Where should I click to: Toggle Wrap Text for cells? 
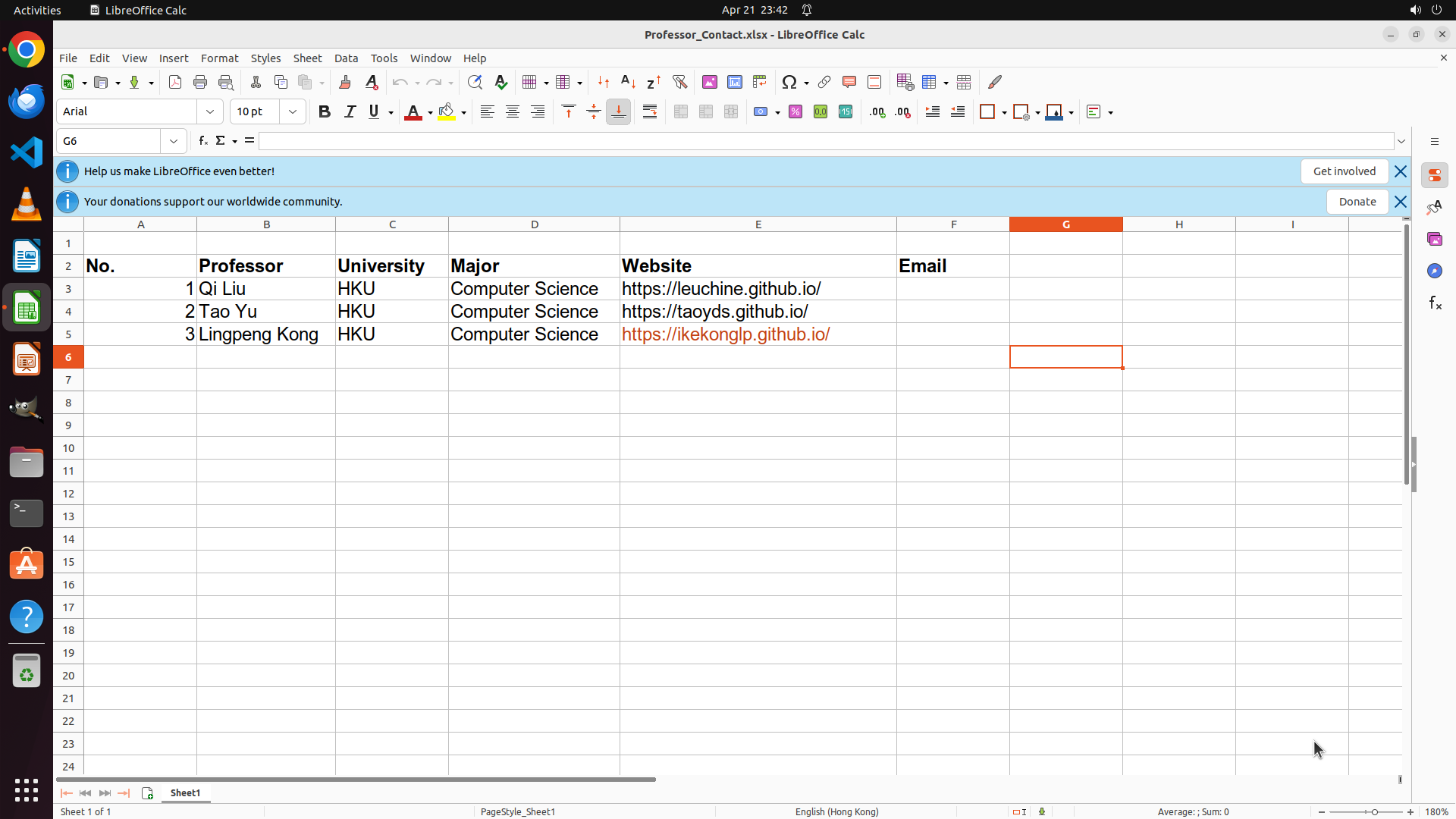(650, 112)
